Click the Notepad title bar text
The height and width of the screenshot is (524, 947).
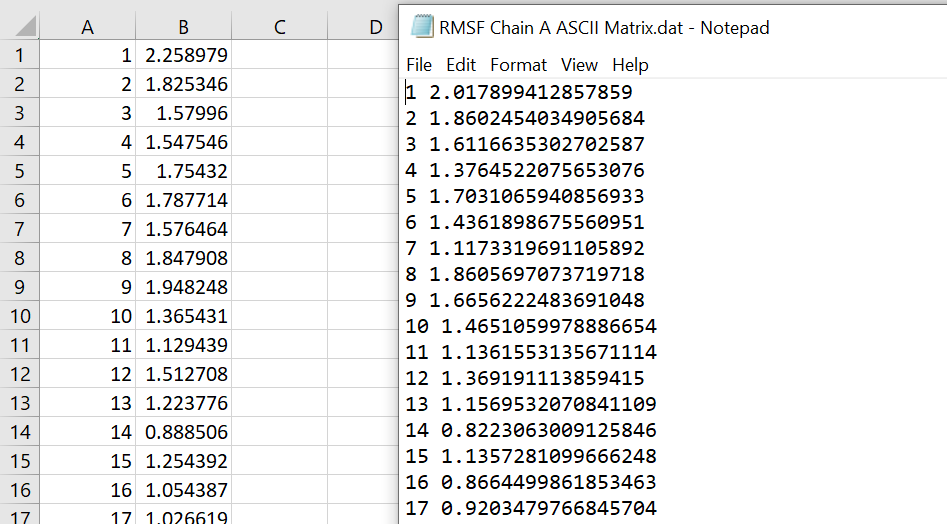tap(604, 27)
